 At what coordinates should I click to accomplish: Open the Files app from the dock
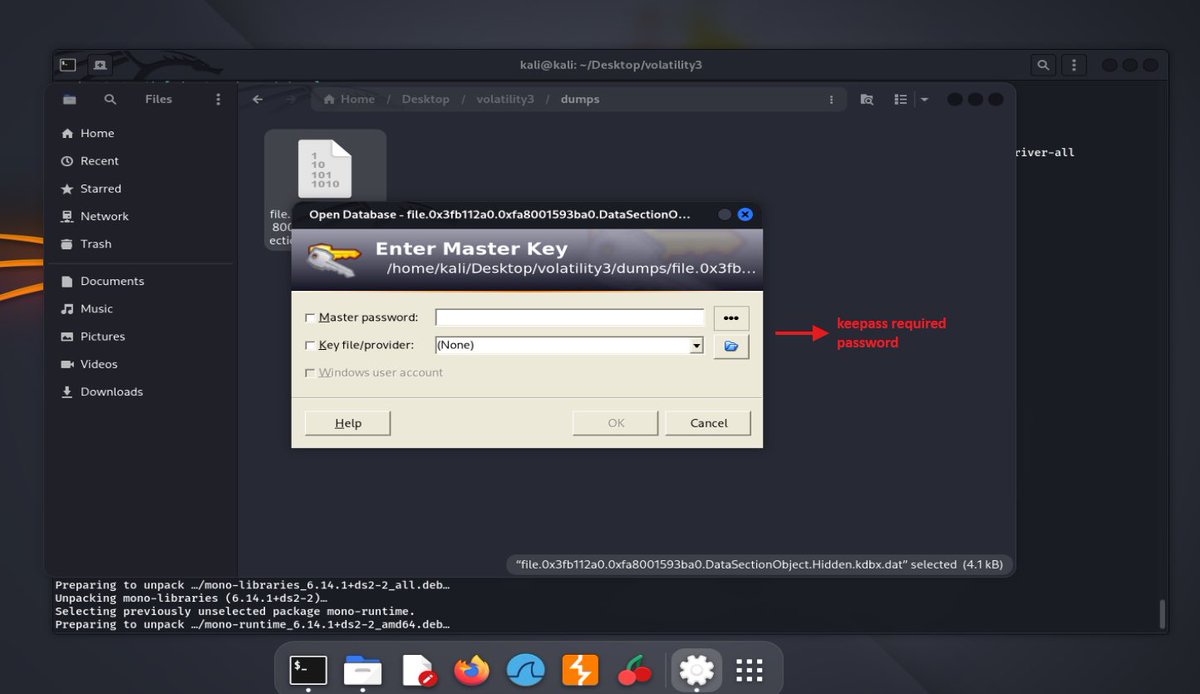(x=362, y=669)
